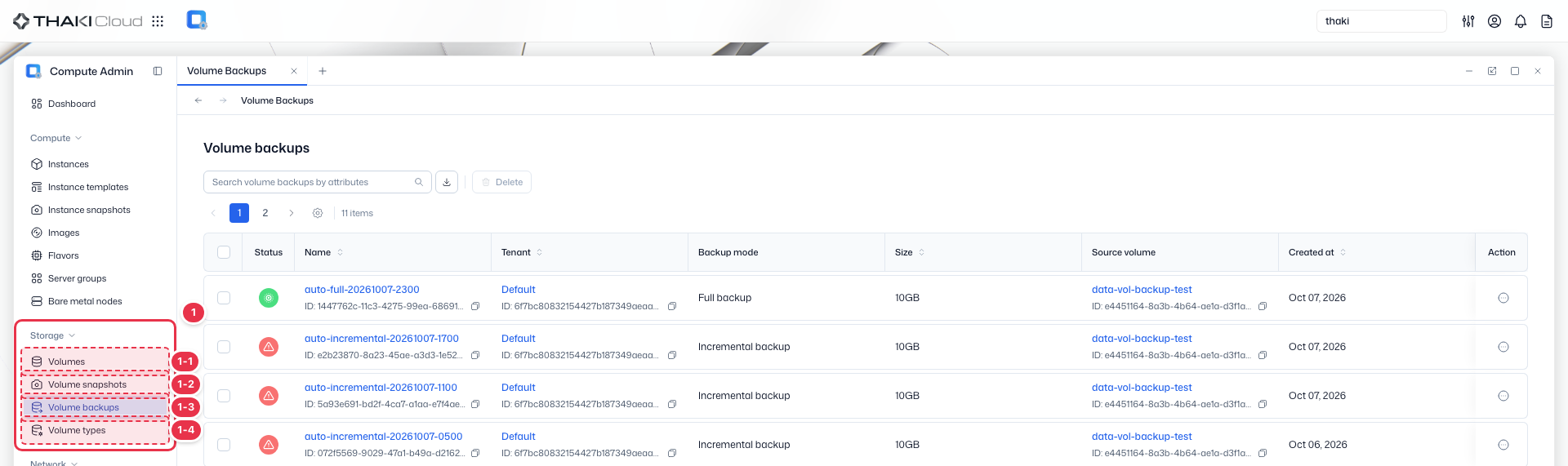Select checkbox for auto-incremental-20261007-0500
The image size is (1568, 466).
coord(224,445)
